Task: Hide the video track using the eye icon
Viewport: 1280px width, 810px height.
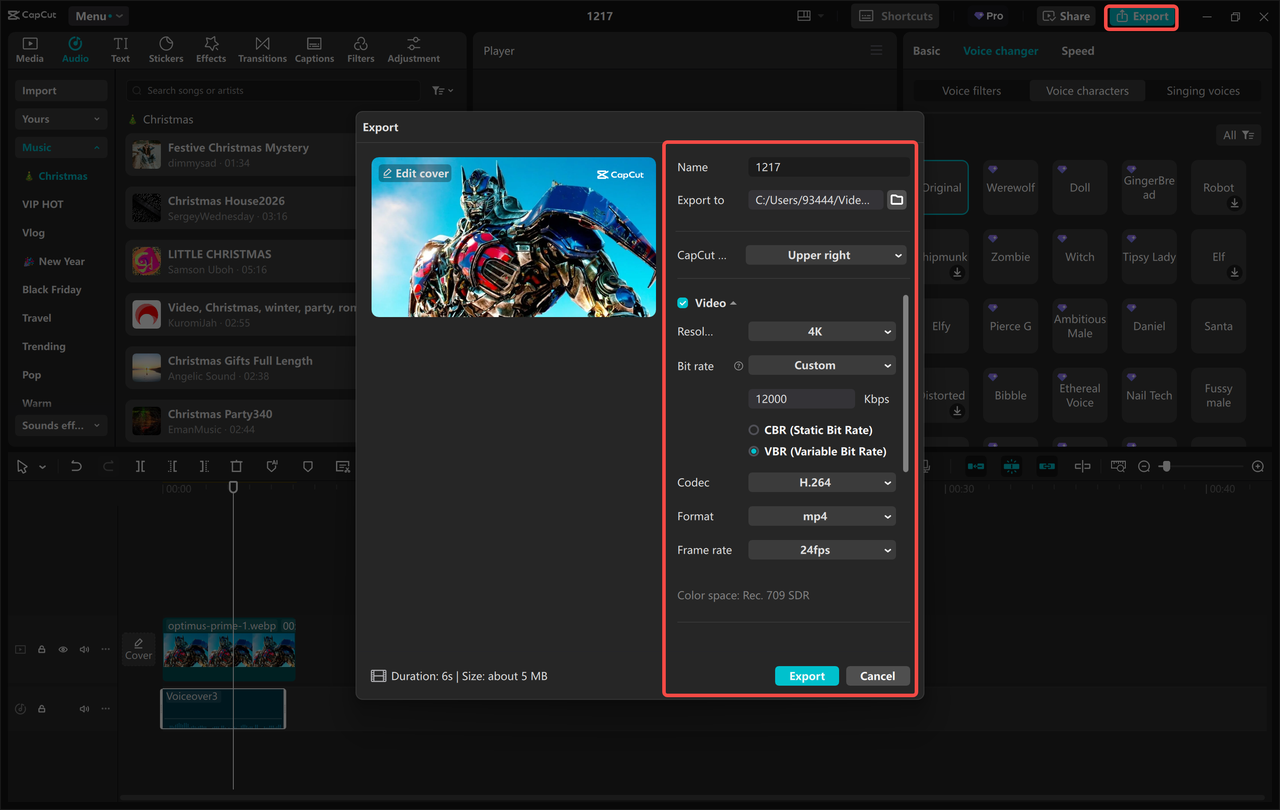Action: click(63, 649)
